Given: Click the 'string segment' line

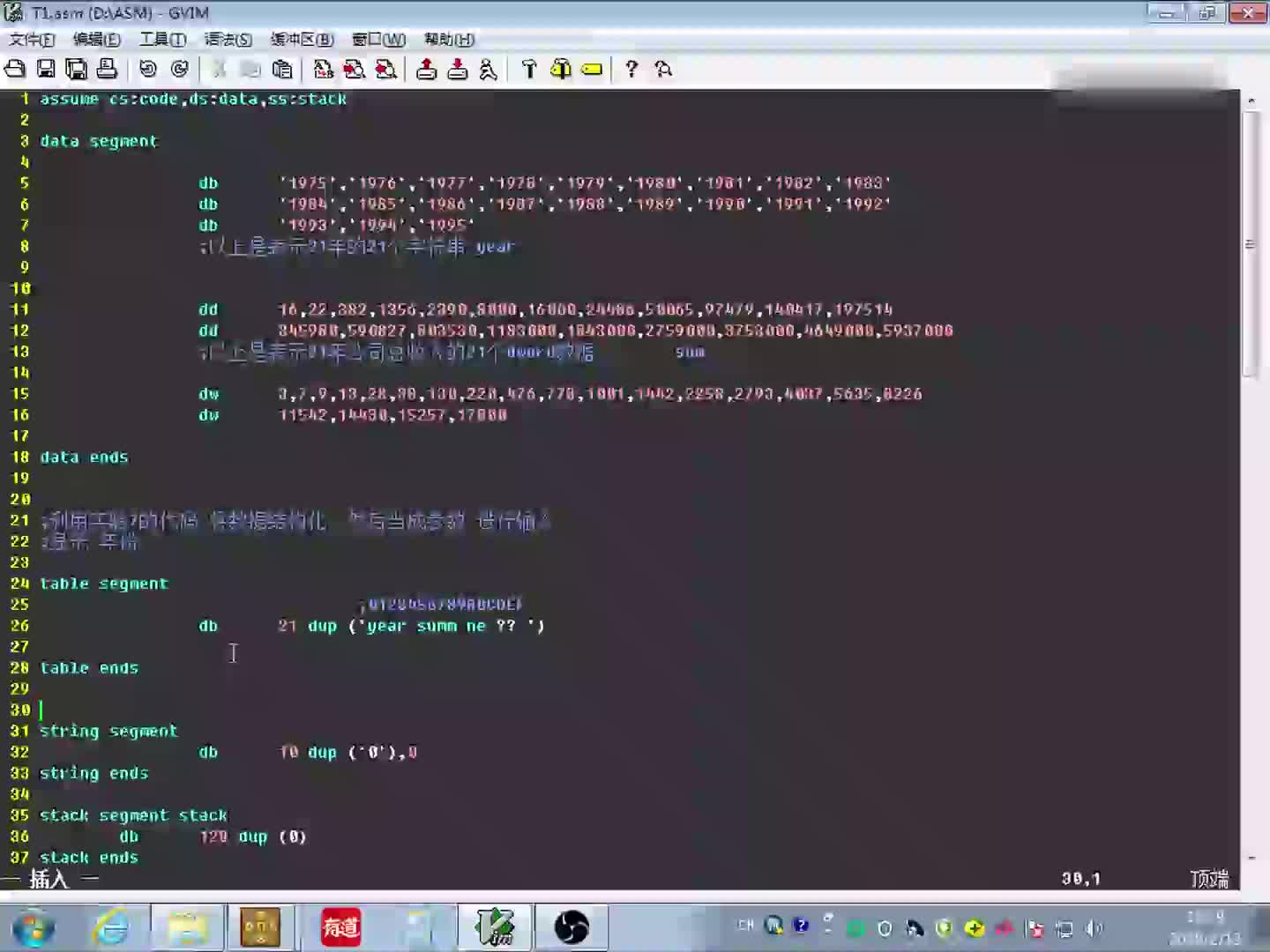Looking at the screenshot, I should click(x=108, y=731).
